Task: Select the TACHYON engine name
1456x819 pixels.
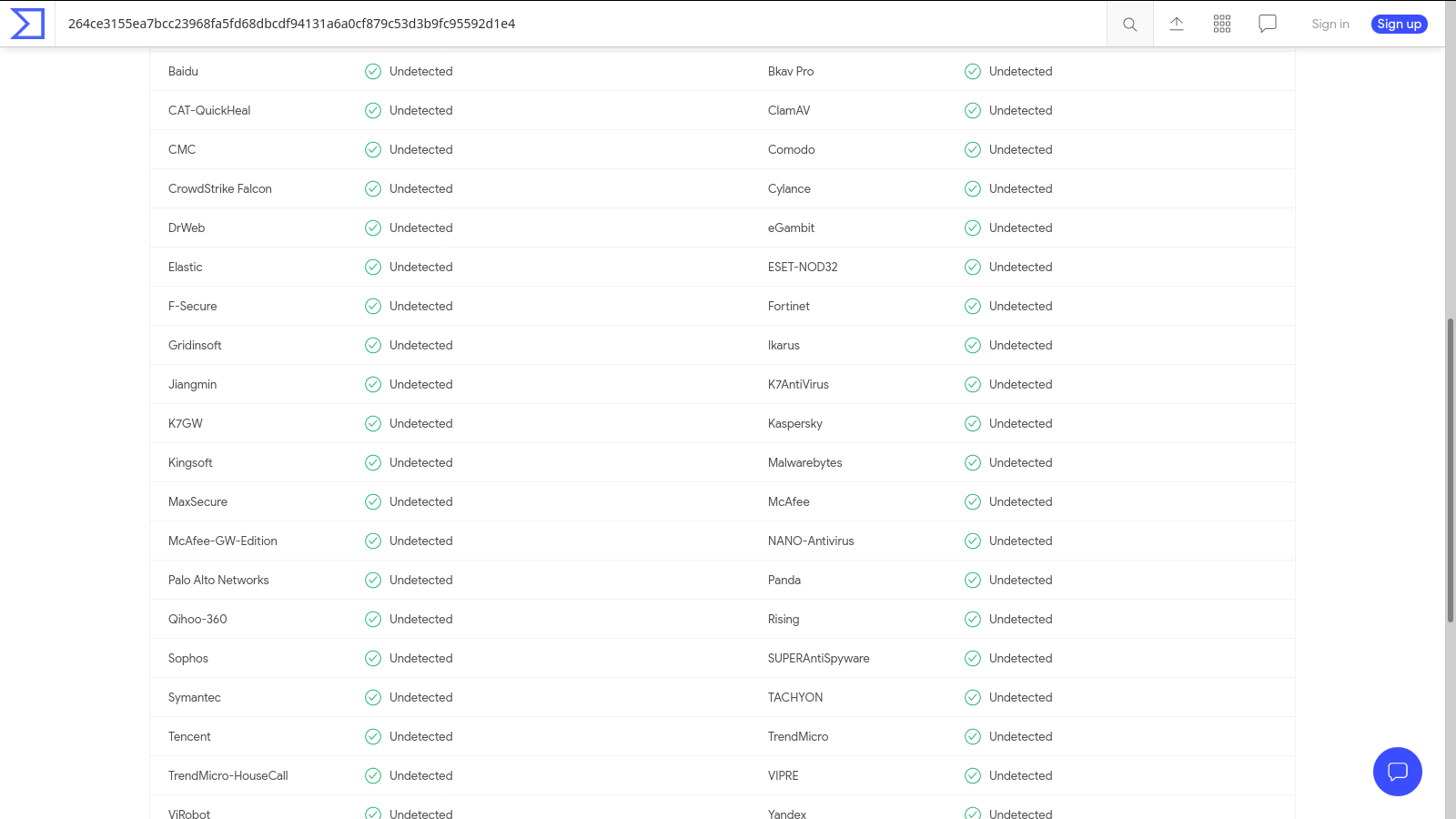Action: pyautogui.click(x=795, y=697)
